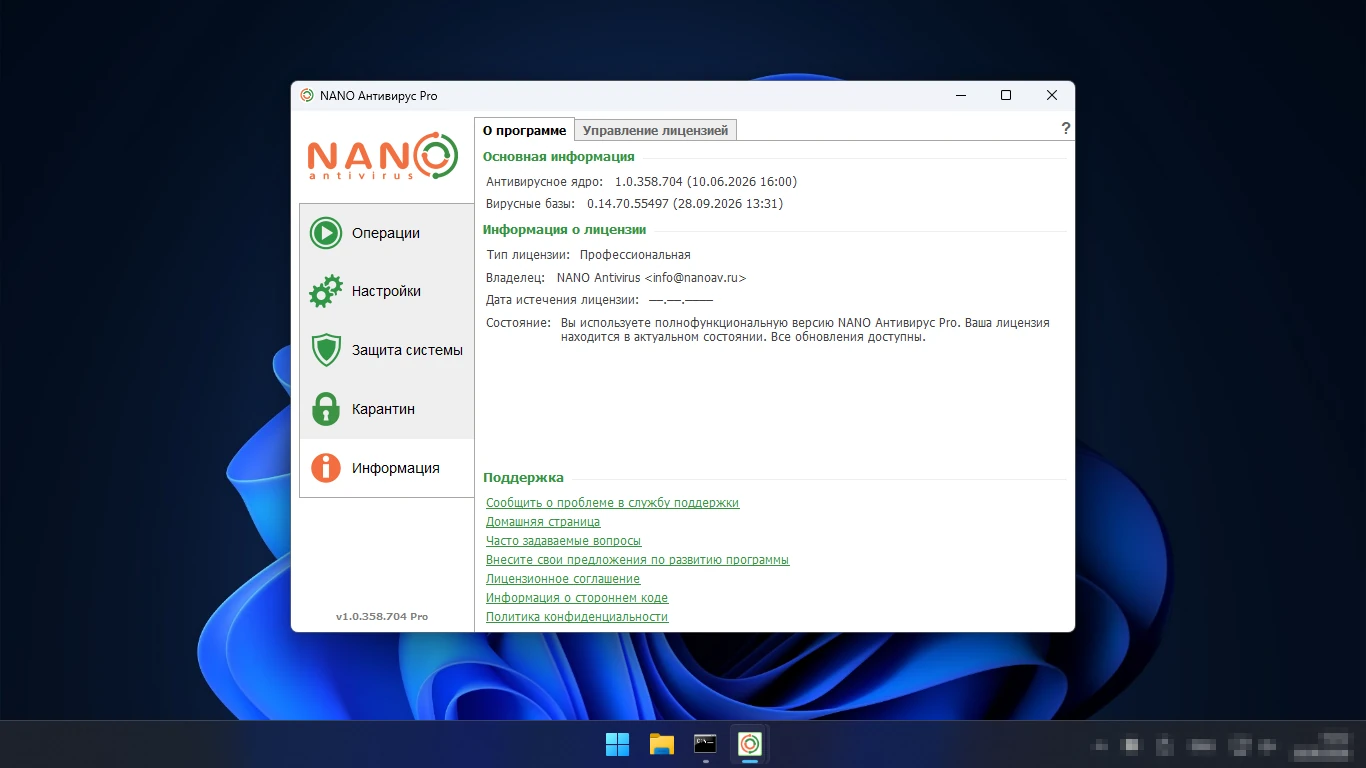The image size is (1366, 768).
Task: Click NANO Antivirus taskbar icon
Action: (749, 744)
